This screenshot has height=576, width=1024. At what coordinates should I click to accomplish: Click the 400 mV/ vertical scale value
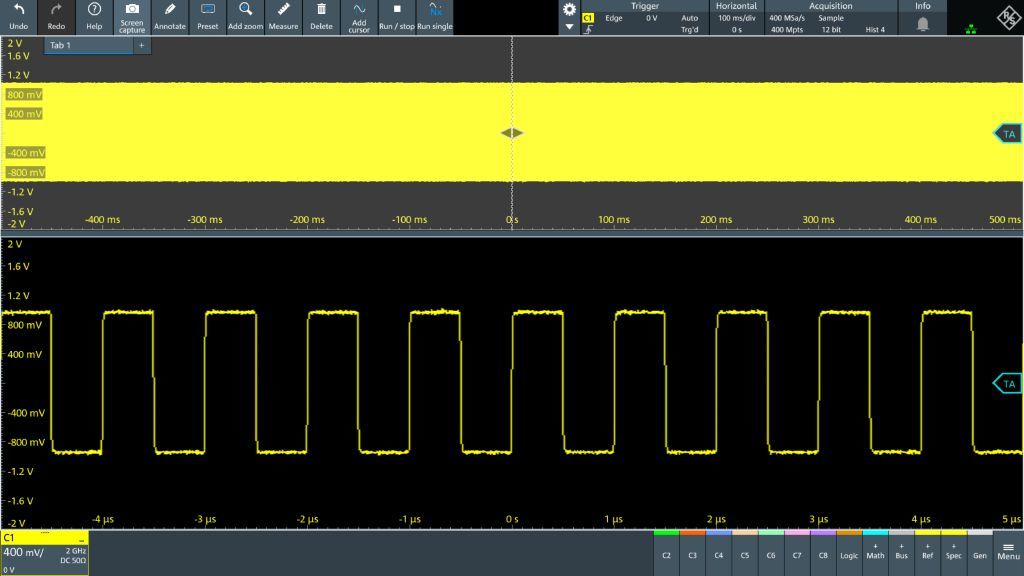(x=24, y=552)
